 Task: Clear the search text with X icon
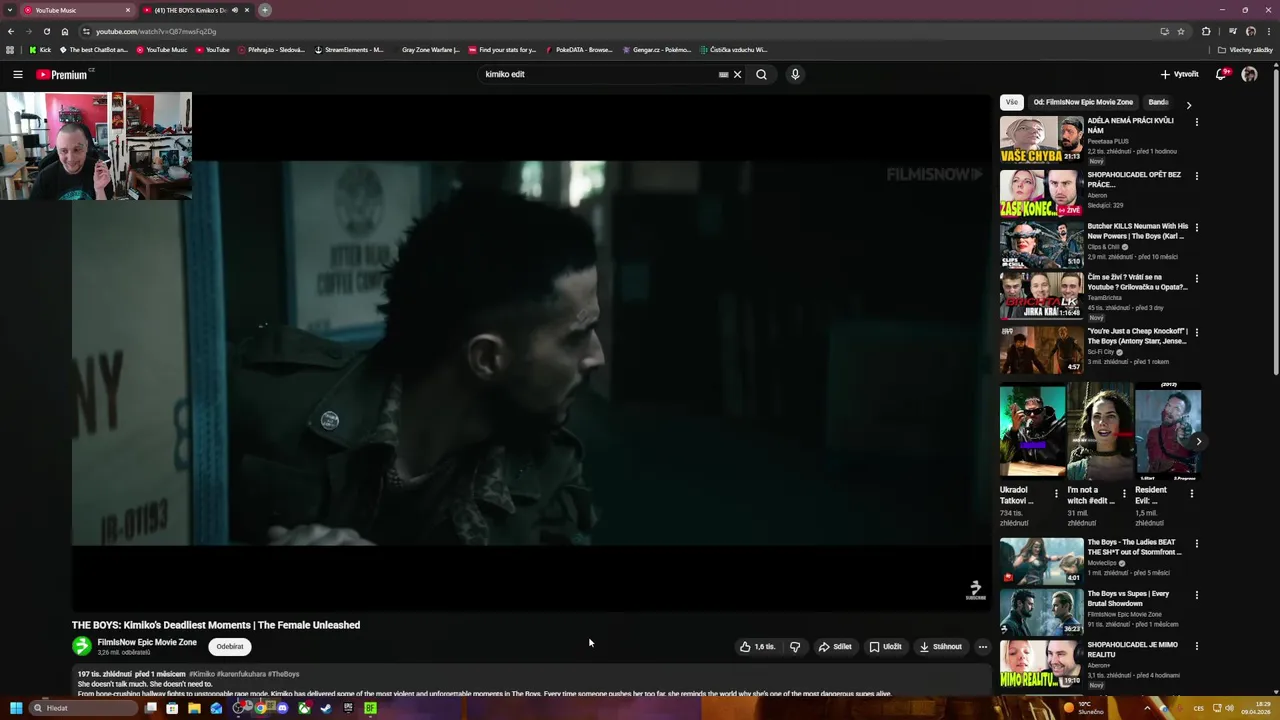[x=738, y=74]
